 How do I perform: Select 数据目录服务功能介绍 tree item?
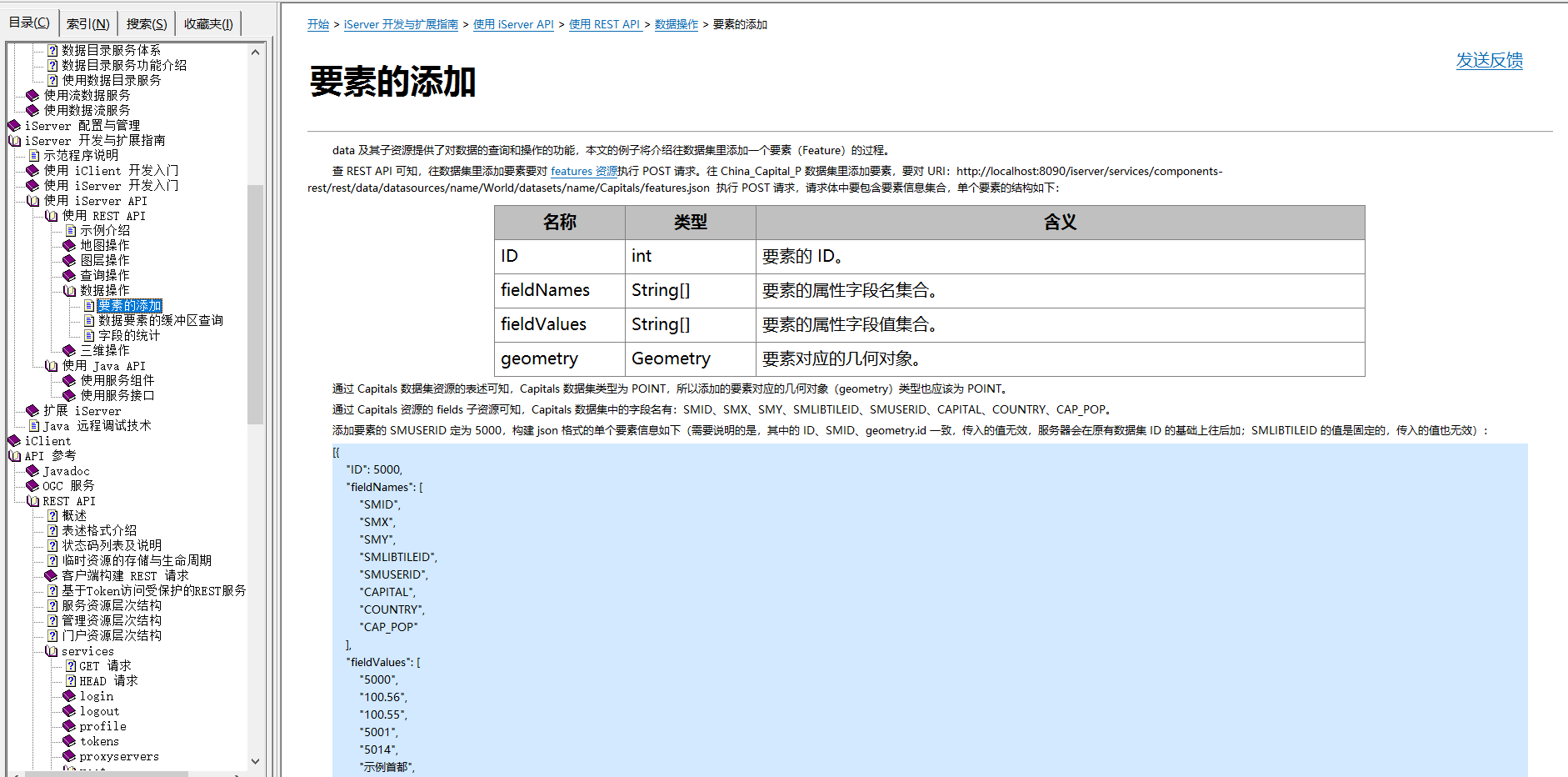[124, 66]
